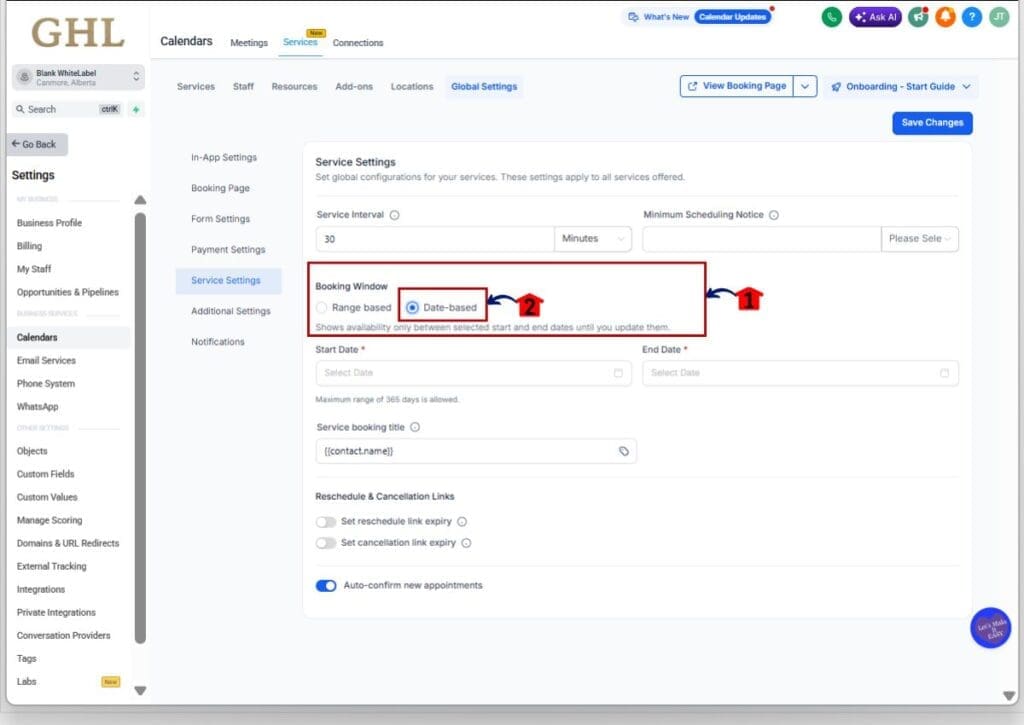Click the green phone icon in header

coord(831,16)
